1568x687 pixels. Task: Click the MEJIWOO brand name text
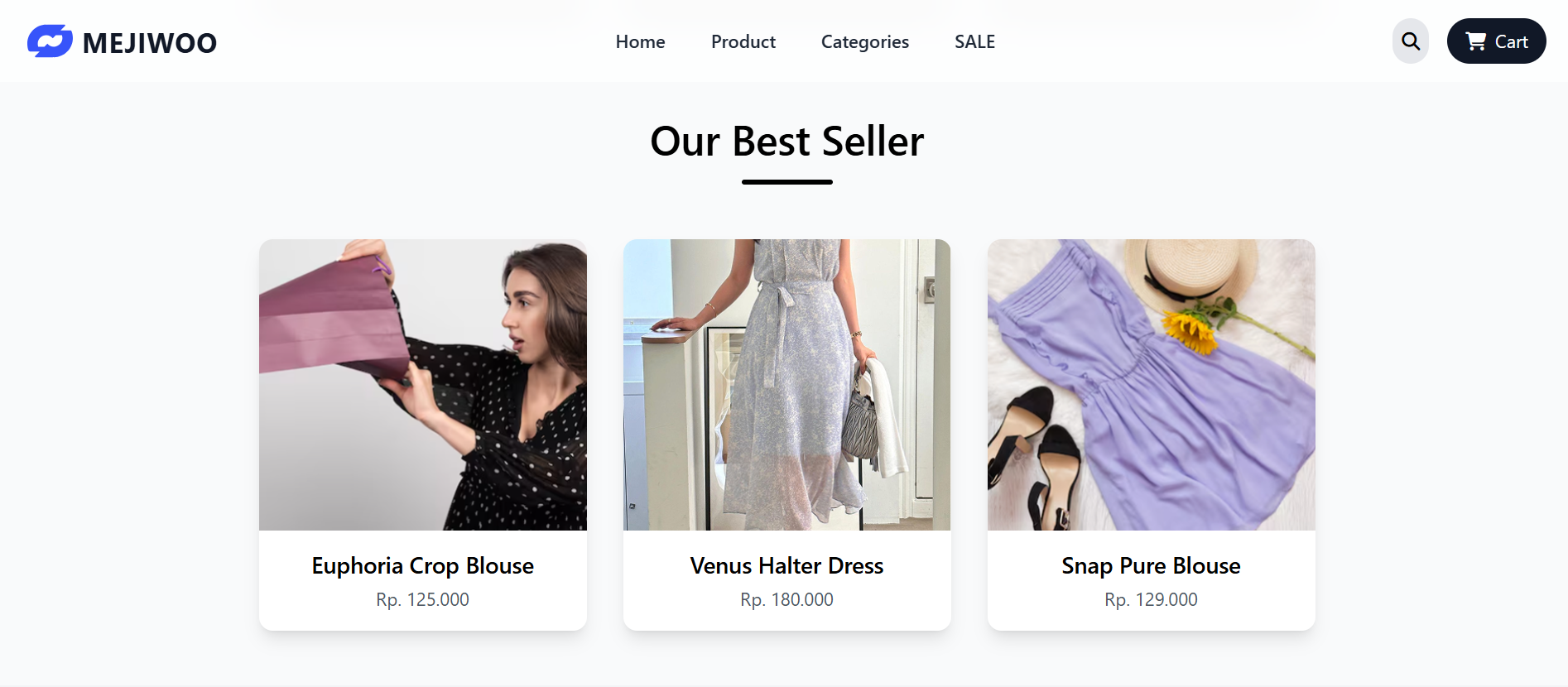point(150,43)
